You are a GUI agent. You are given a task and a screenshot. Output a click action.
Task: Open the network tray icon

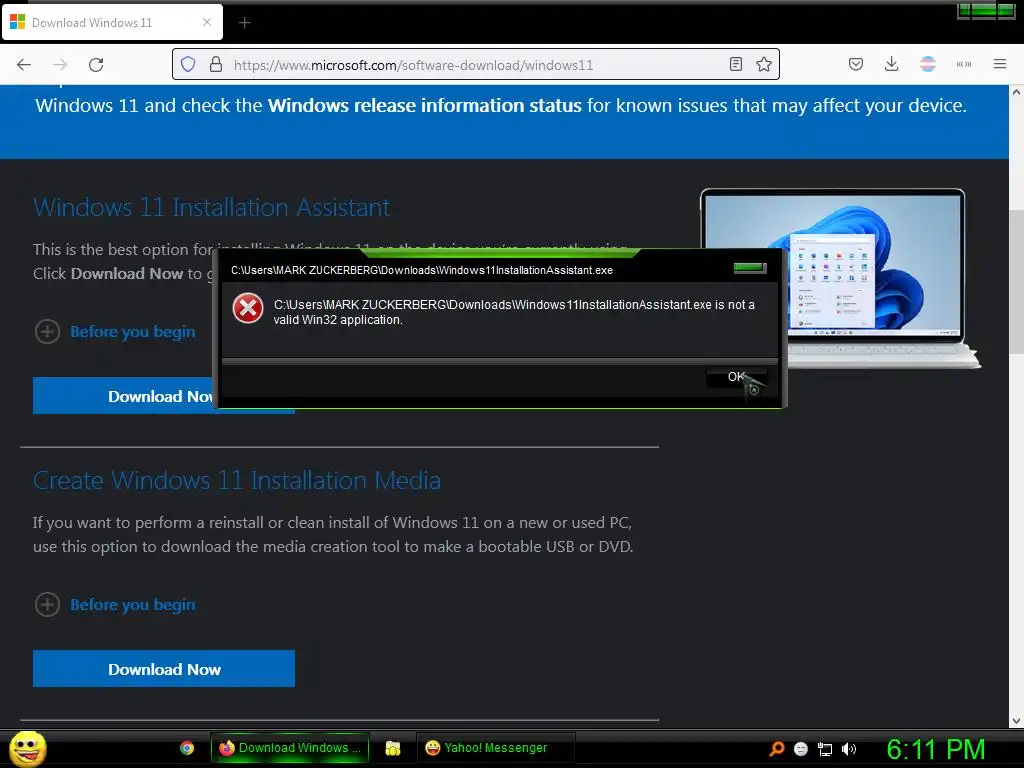(825, 749)
